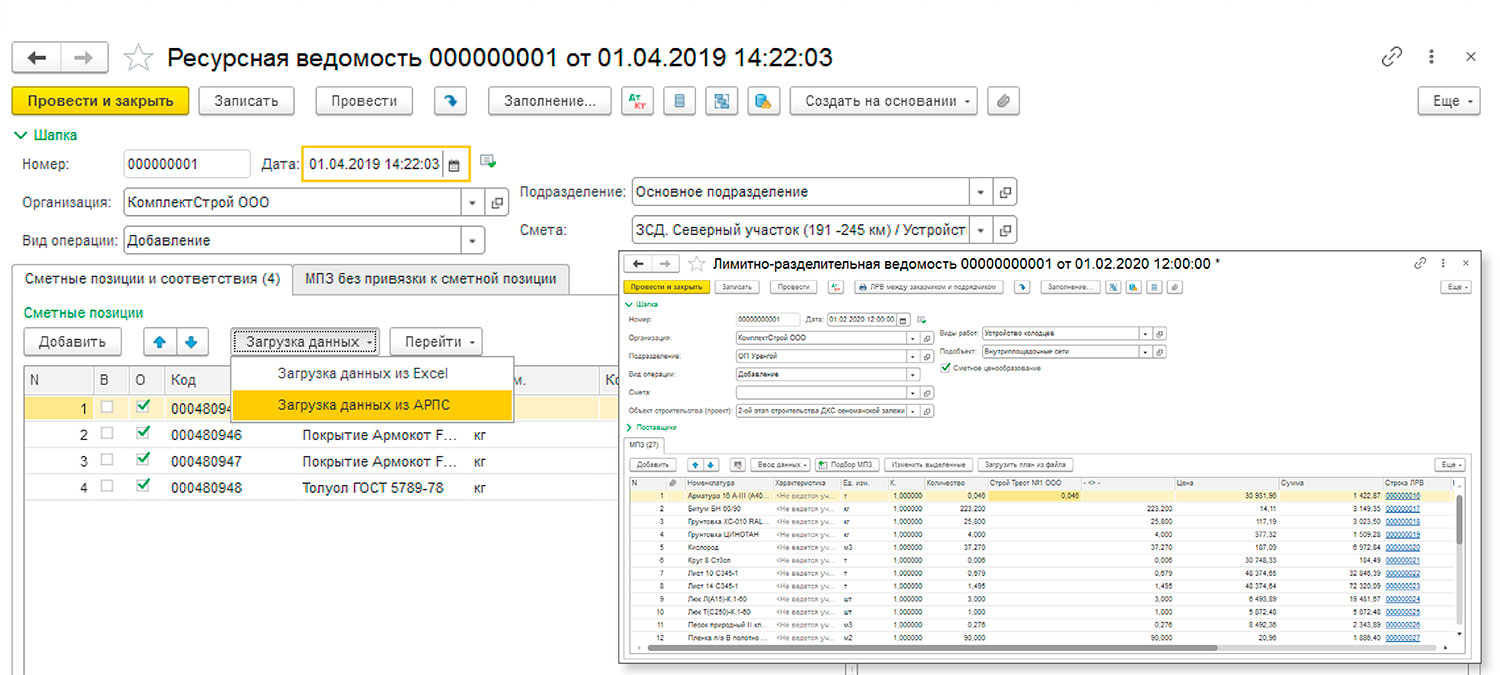Open the Создать на основании dropdown
The image size is (1500, 675).
[883, 101]
